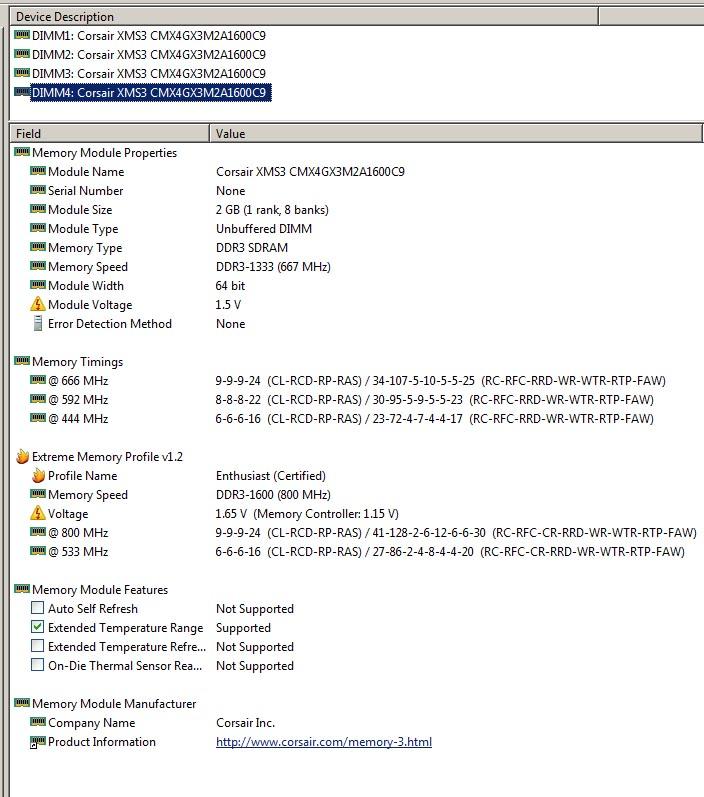Image resolution: width=704 pixels, height=797 pixels.
Task: Select the 'DDR3-1600 (800 MHz)' value
Action: [273, 495]
